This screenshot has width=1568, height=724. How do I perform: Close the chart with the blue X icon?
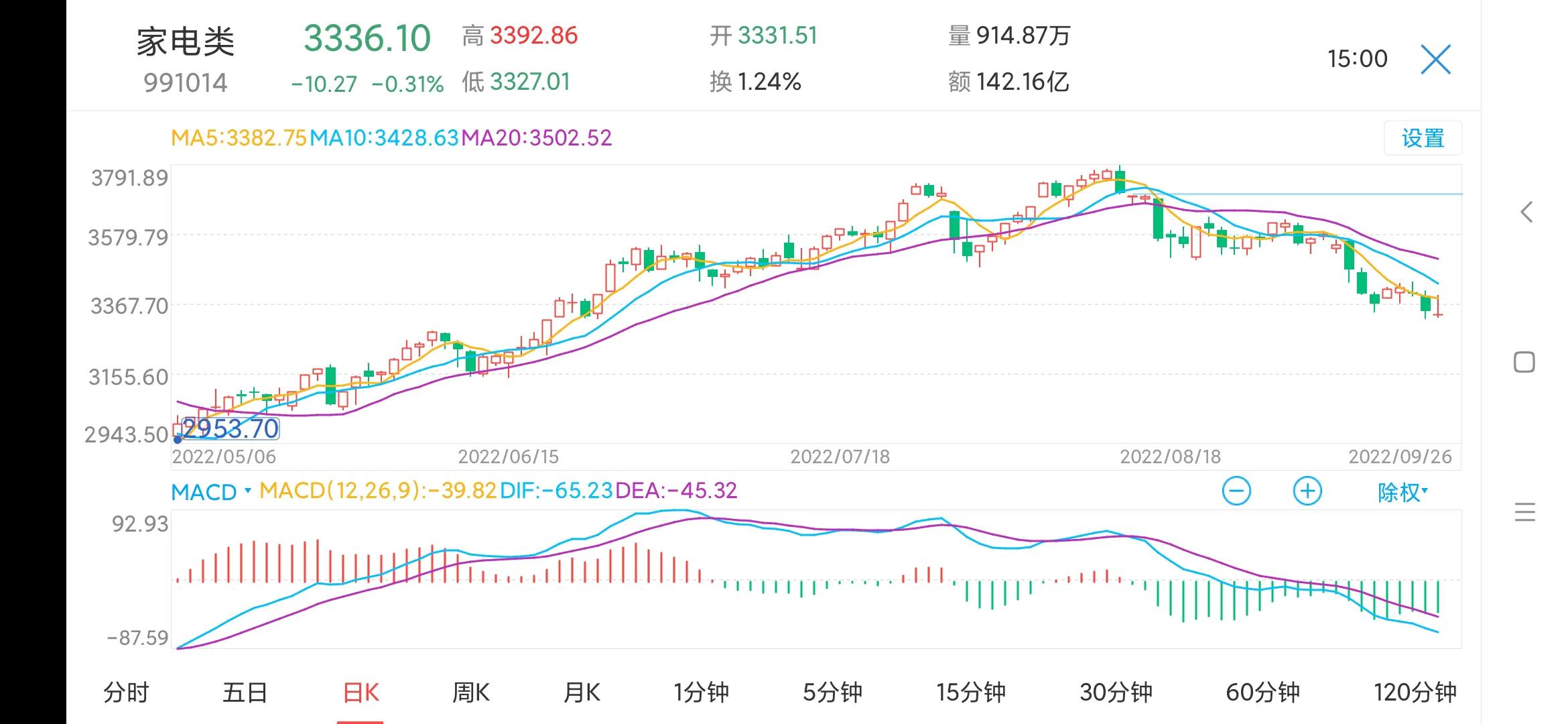[1435, 60]
